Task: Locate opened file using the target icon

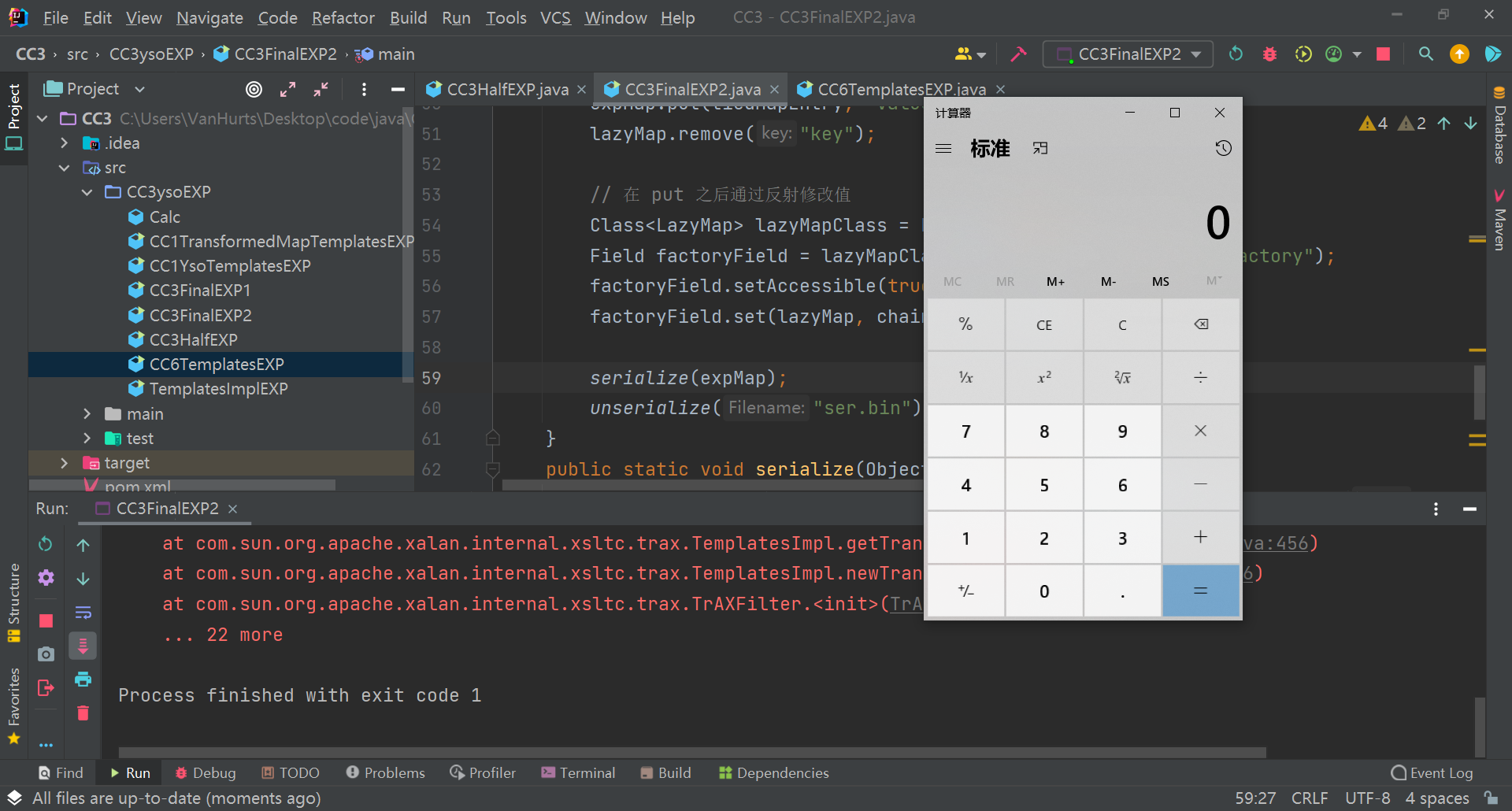Action: coord(254,89)
